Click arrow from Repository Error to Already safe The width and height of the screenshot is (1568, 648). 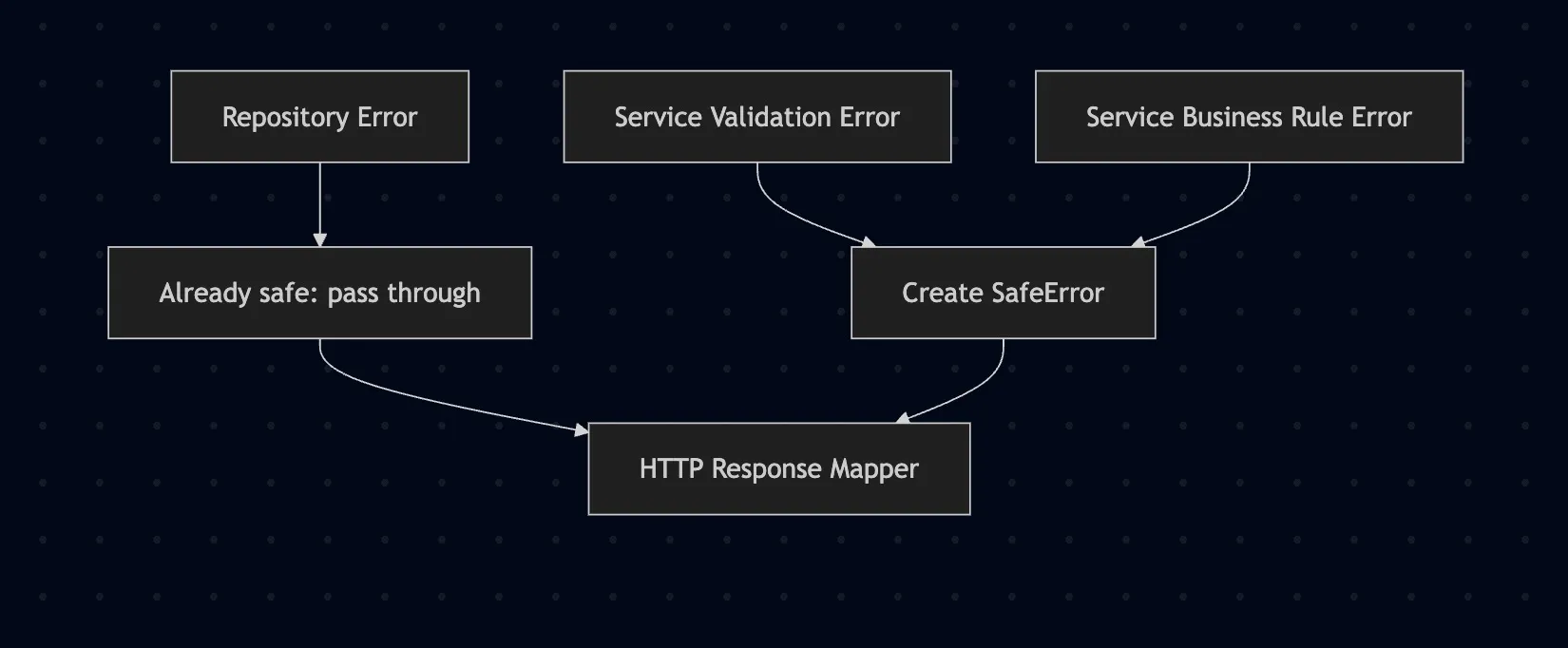point(320,201)
